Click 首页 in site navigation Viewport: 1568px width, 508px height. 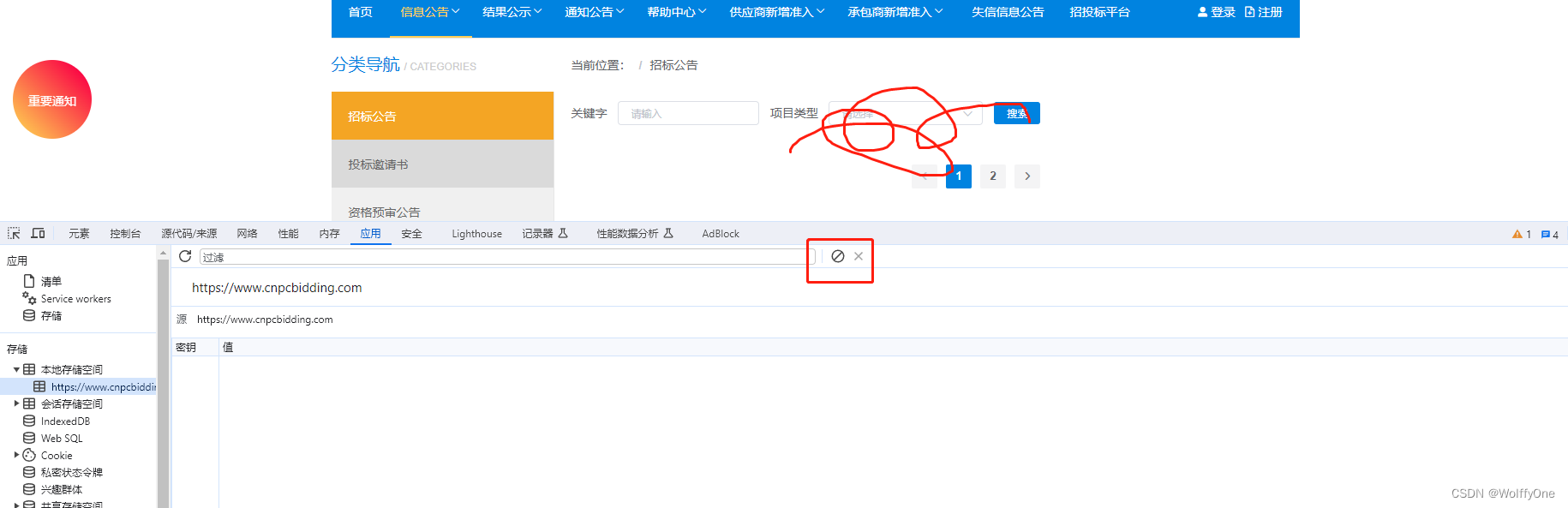[361, 12]
